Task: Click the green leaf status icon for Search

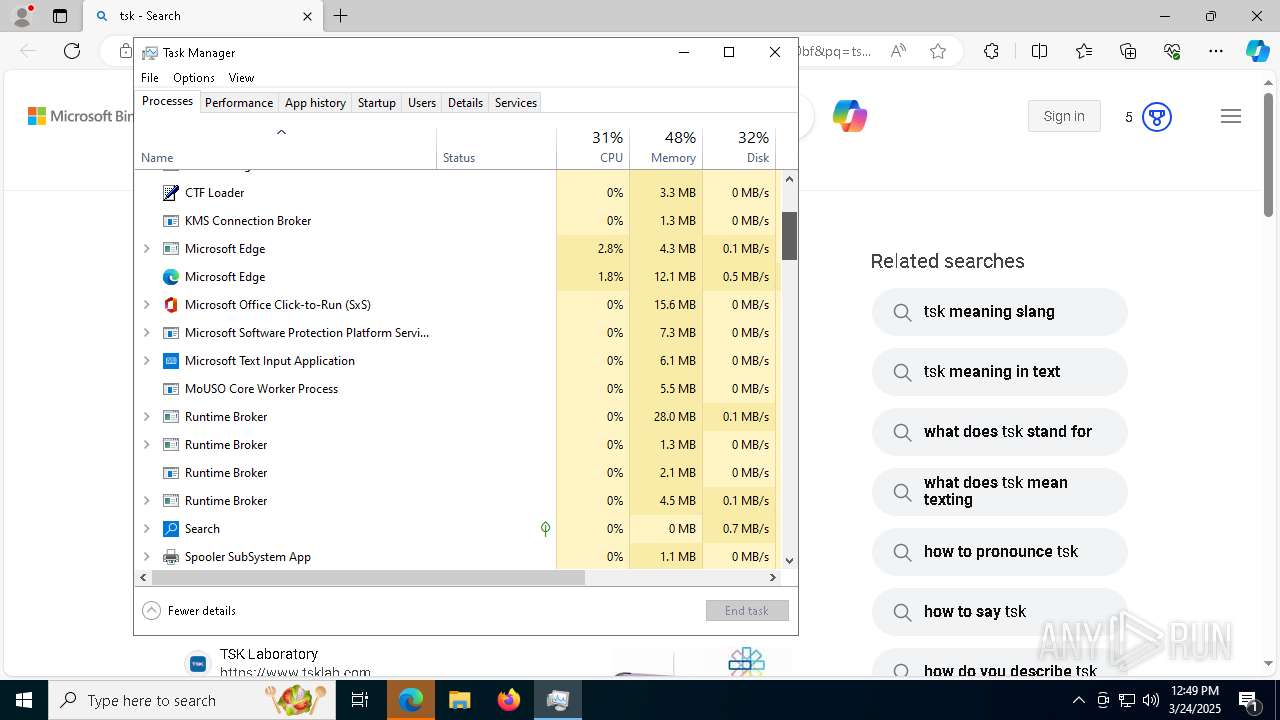Action: coord(545,528)
